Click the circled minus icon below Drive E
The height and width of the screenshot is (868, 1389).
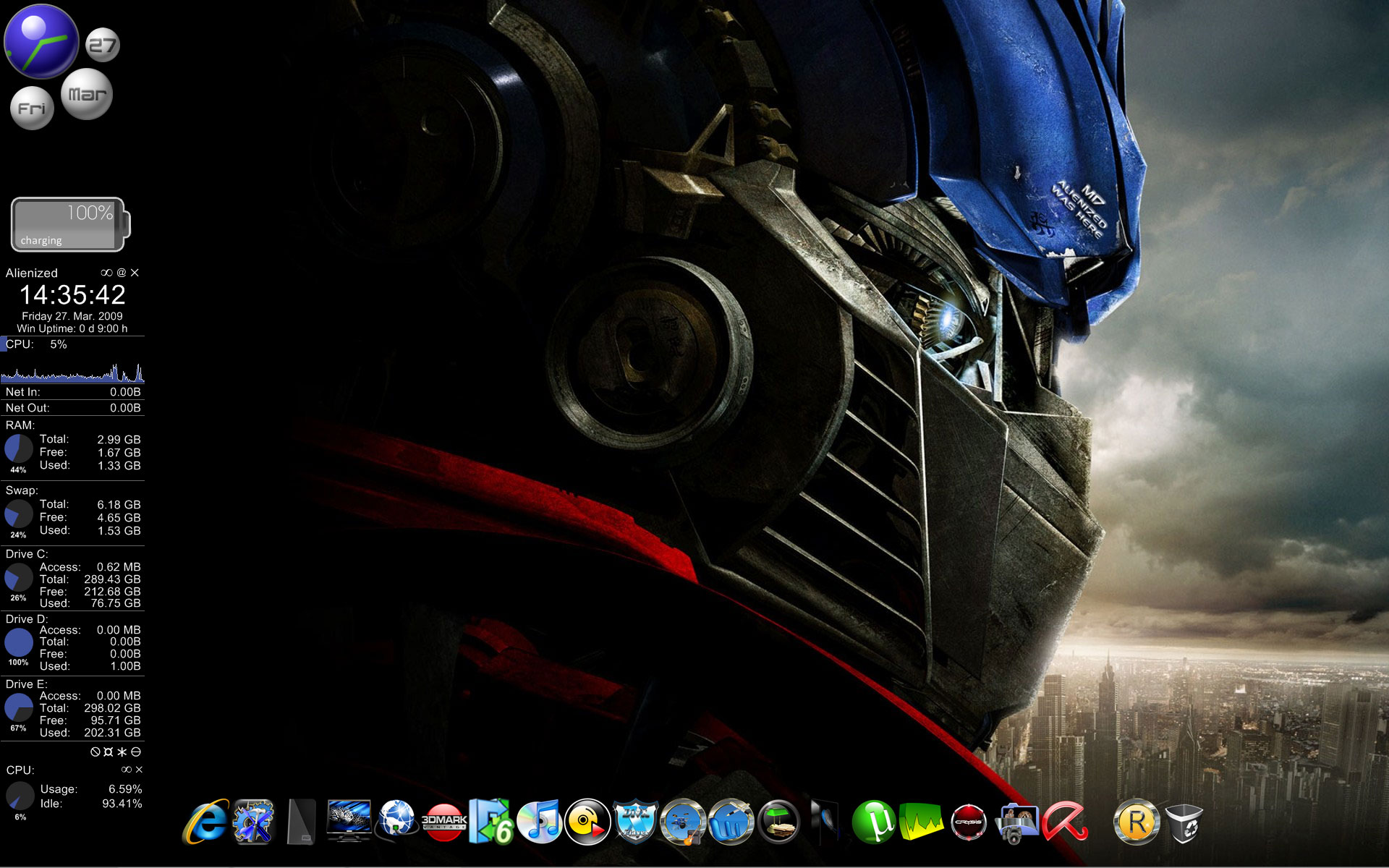point(136,752)
